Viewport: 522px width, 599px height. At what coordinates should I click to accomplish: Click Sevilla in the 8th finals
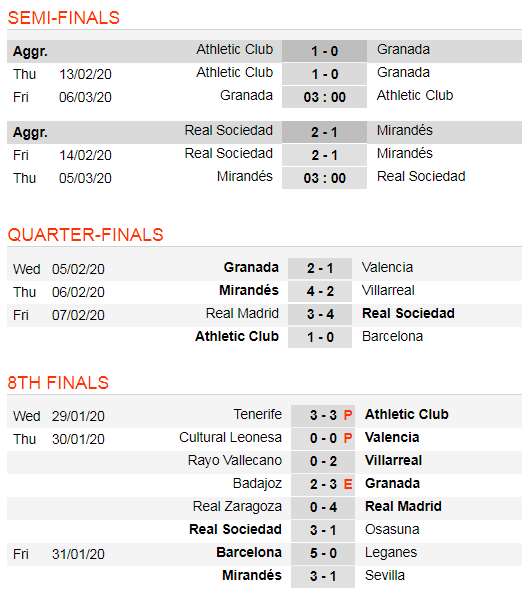pyautogui.click(x=384, y=575)
